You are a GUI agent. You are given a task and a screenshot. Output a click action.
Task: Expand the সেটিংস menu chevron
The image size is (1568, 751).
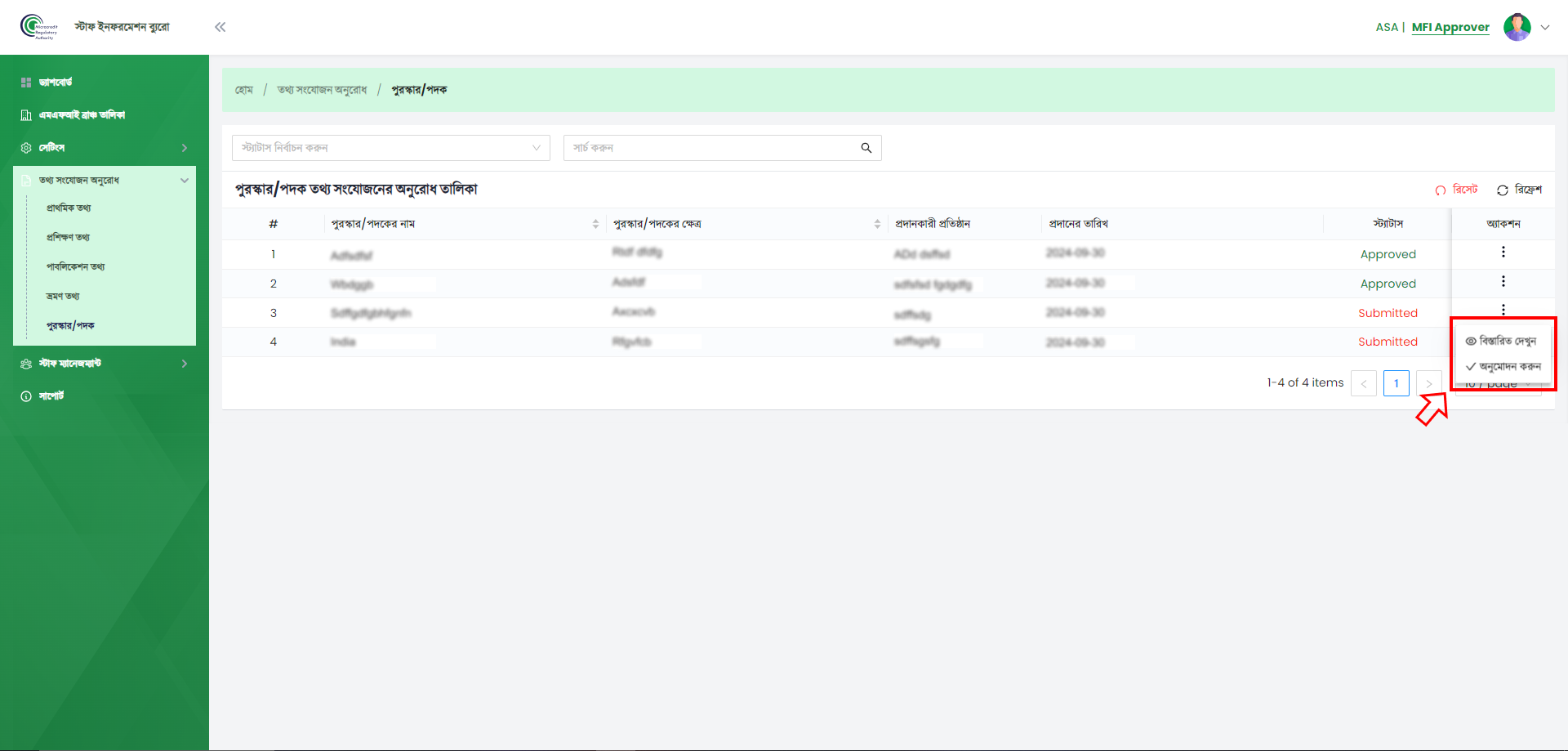pos(185,148)
